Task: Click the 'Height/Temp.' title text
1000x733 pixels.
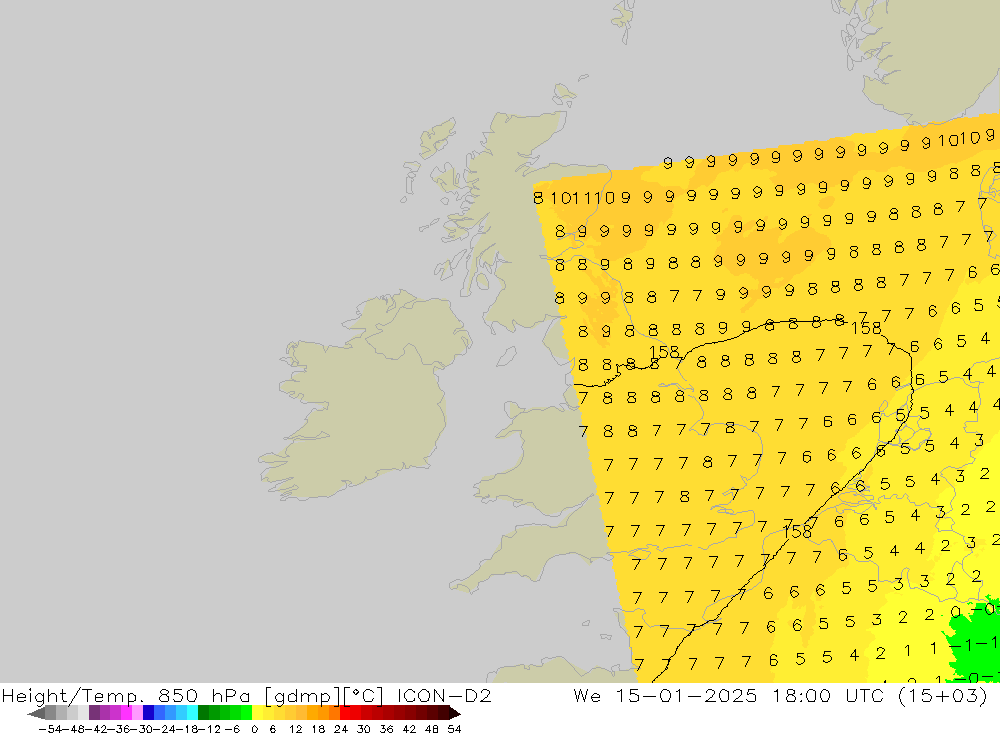Action: coord(75,695)
